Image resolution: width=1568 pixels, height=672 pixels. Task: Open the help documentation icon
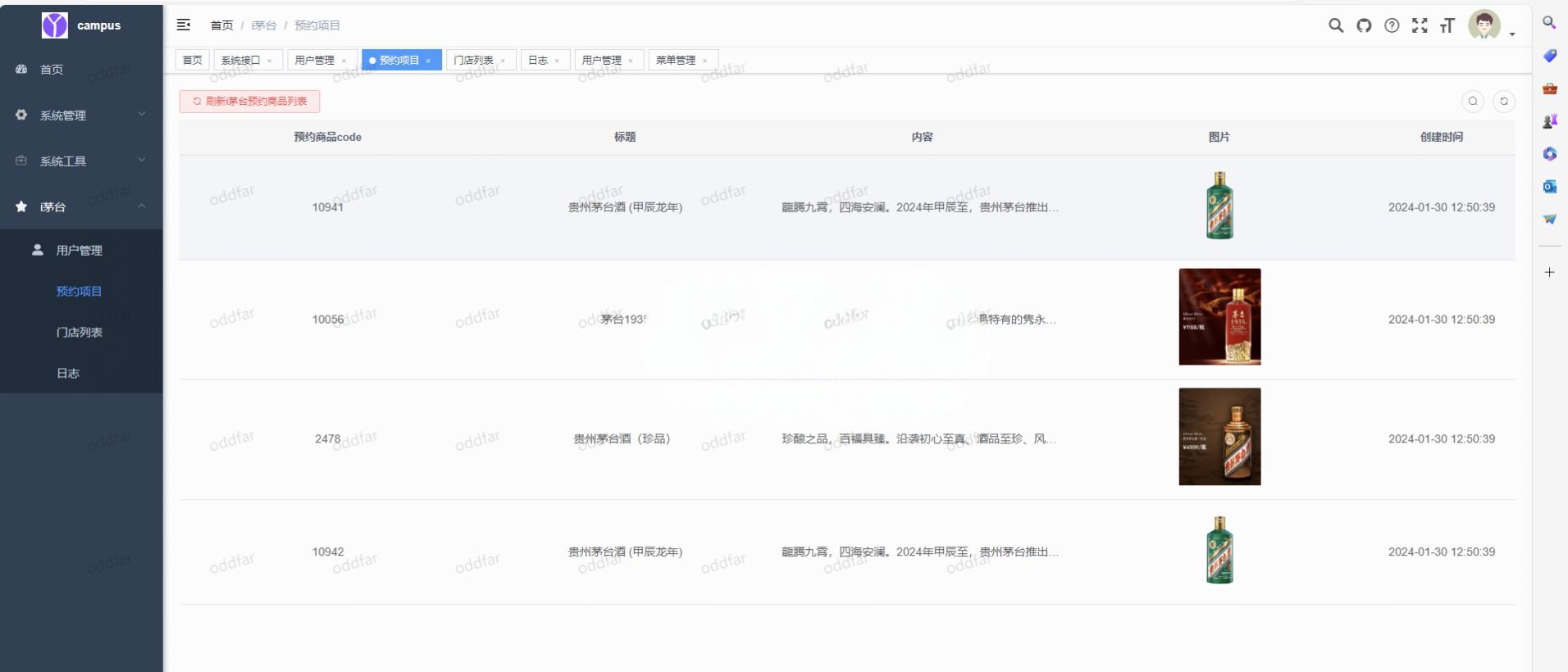point(1392,25)
